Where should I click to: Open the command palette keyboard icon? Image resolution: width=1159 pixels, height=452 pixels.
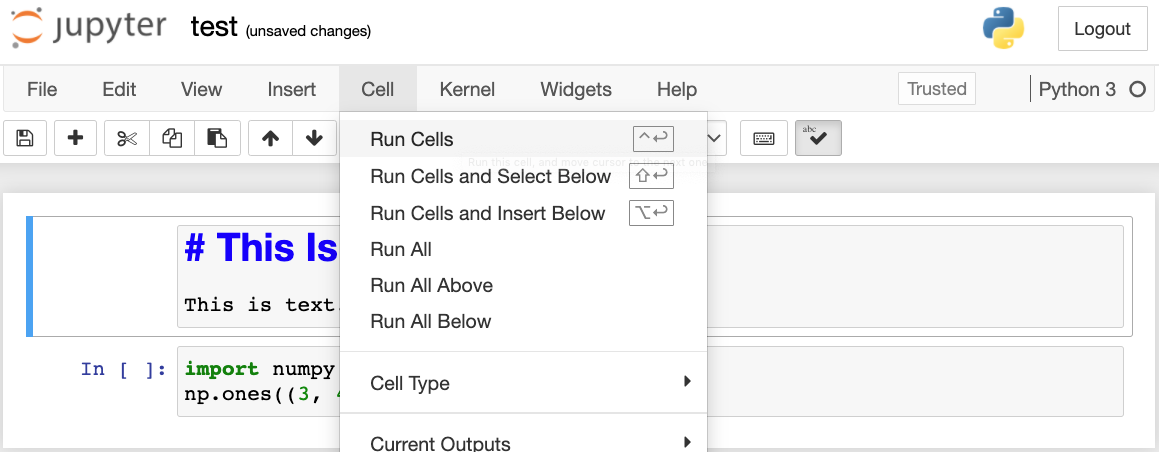pyautogui.click(x=764, y=139)
